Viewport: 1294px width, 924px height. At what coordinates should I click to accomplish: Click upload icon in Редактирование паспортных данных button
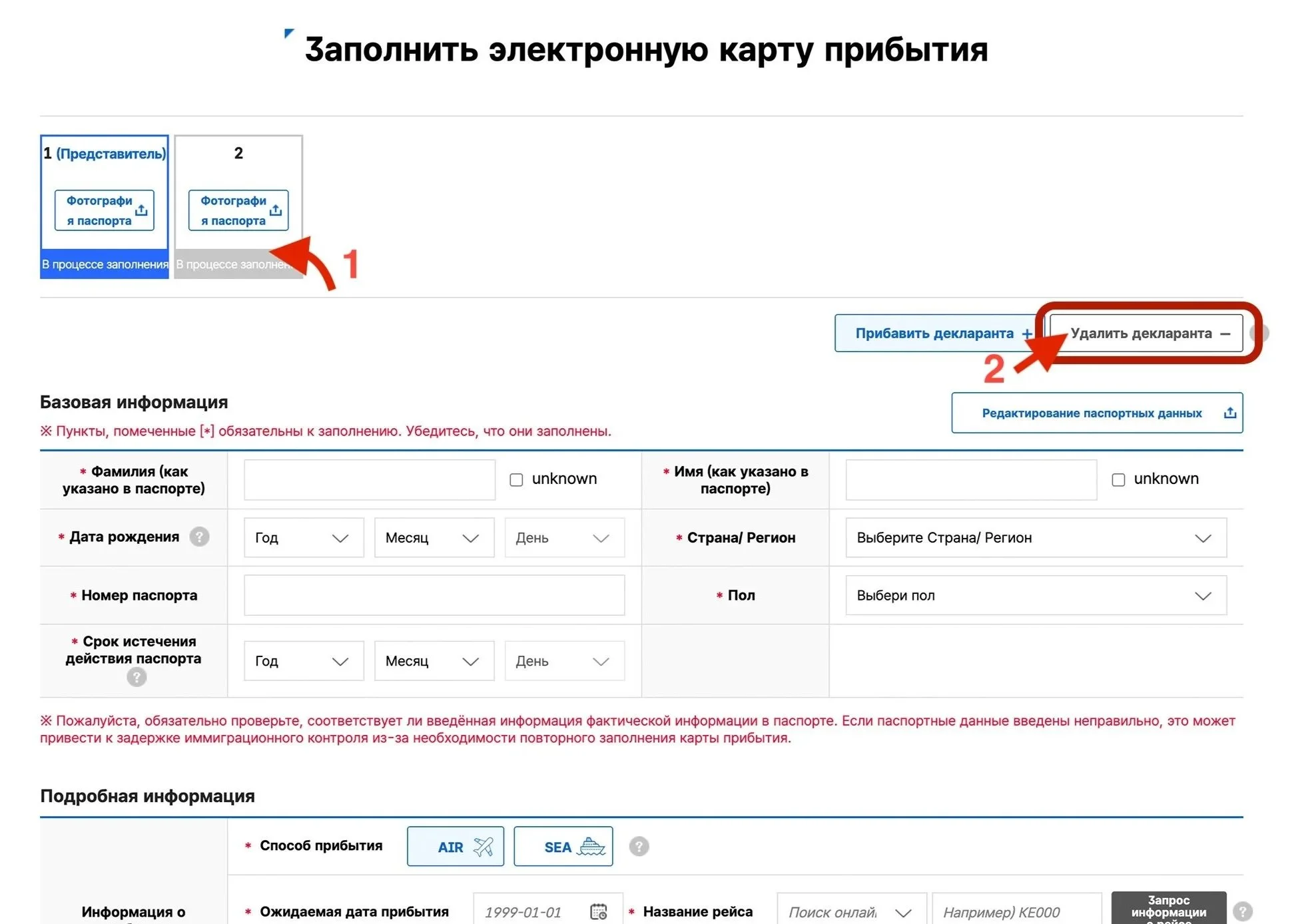point(1229,413)
